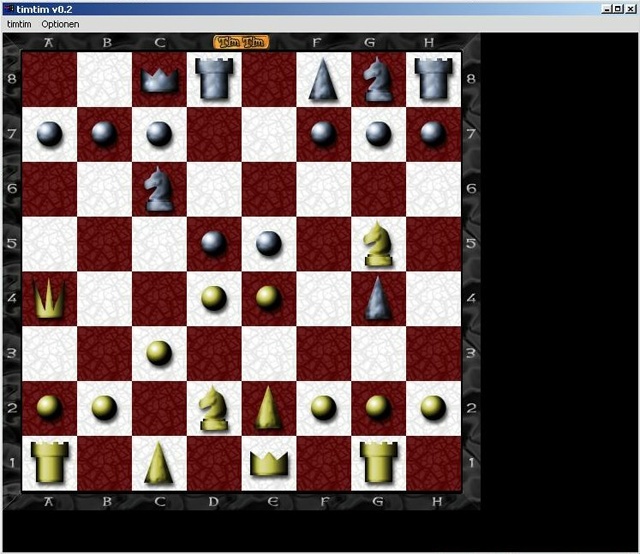Select the silver pawn on G7

[378, 134]
